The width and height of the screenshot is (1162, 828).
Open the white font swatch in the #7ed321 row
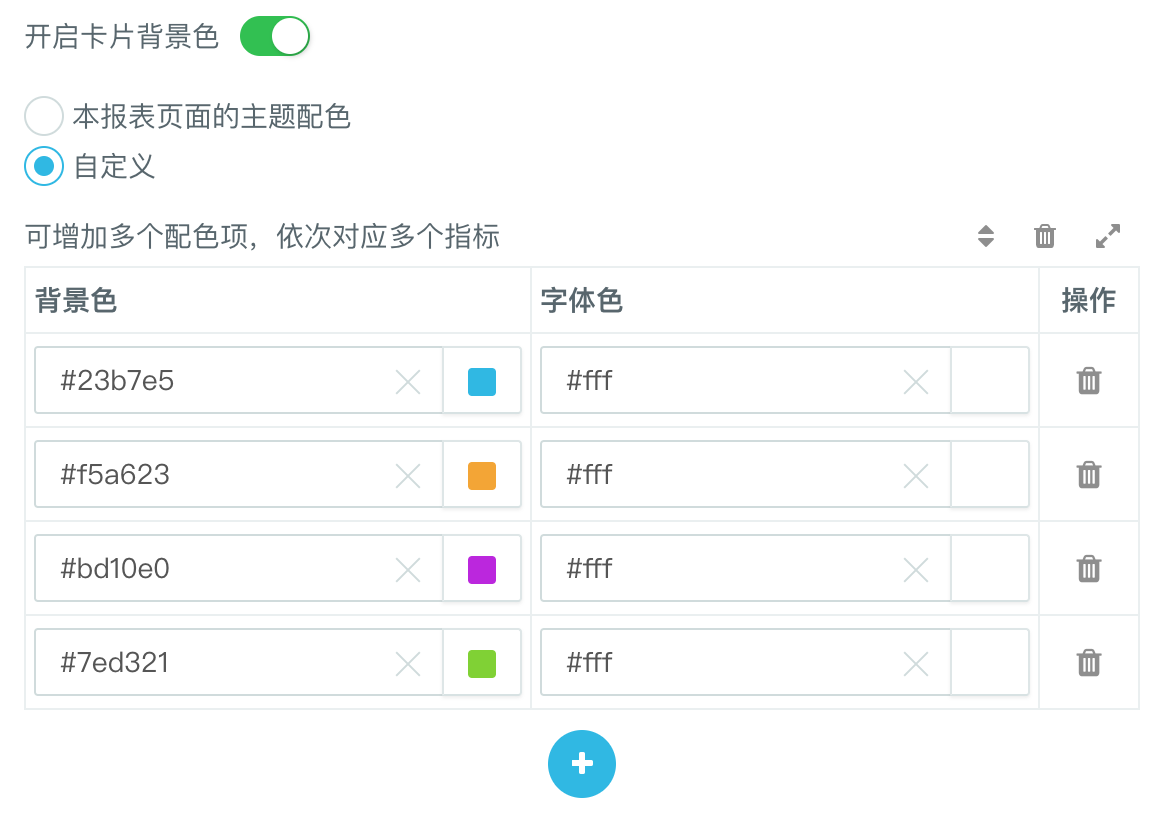pos(990,663)
